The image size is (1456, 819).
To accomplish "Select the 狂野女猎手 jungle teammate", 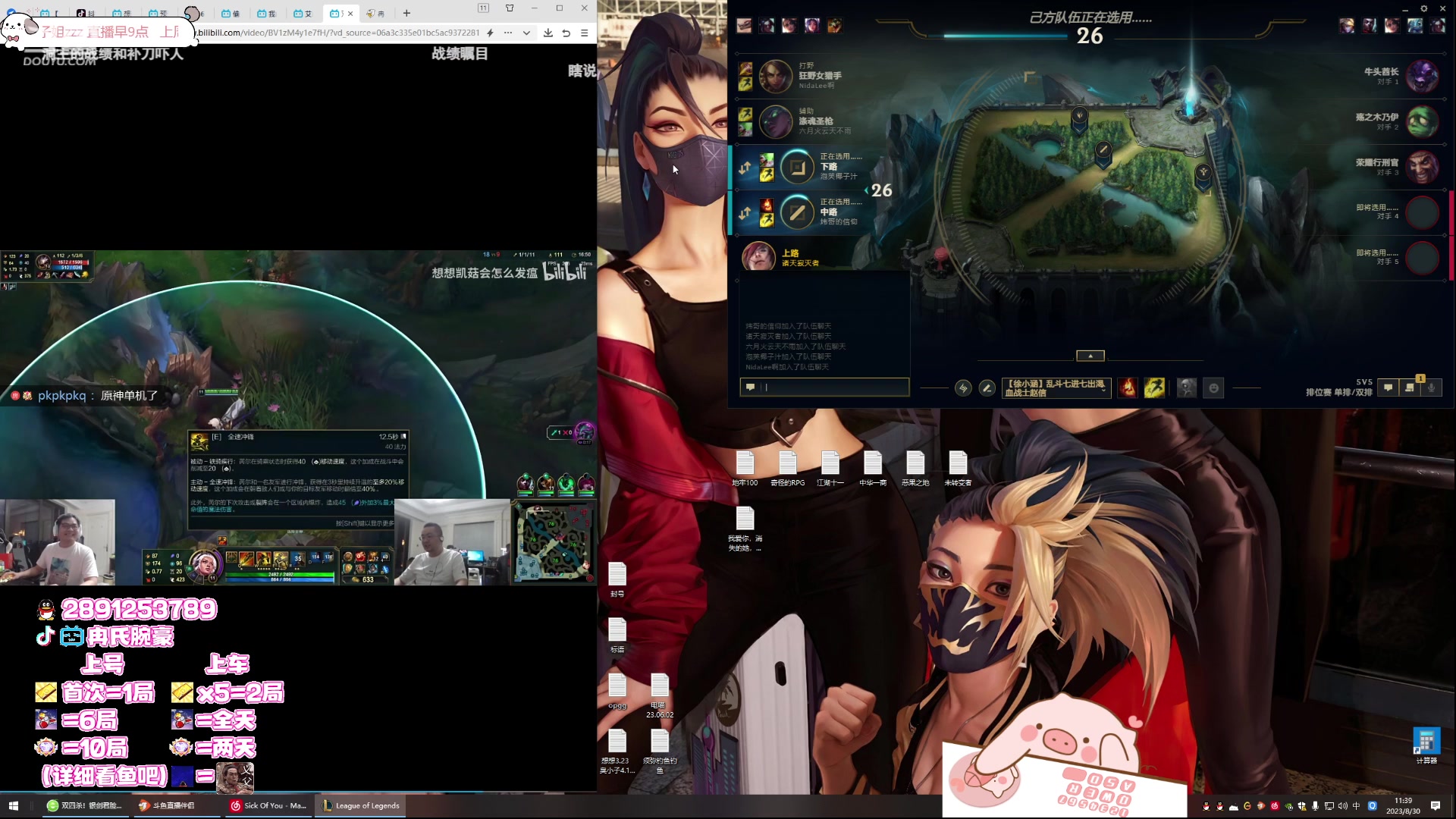I will [776, 76].
